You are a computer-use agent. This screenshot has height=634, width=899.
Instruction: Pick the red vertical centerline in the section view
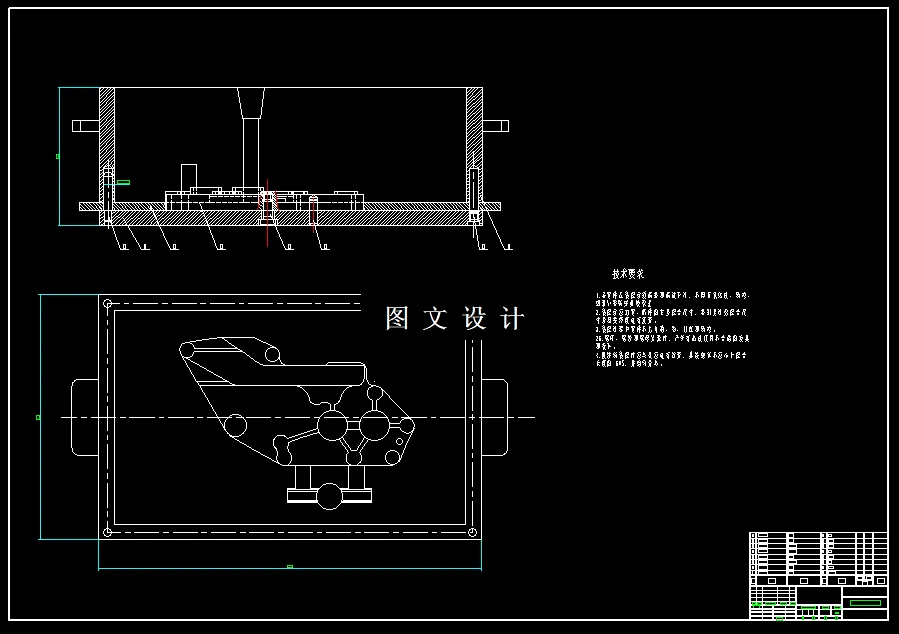(x=267, y=213)
